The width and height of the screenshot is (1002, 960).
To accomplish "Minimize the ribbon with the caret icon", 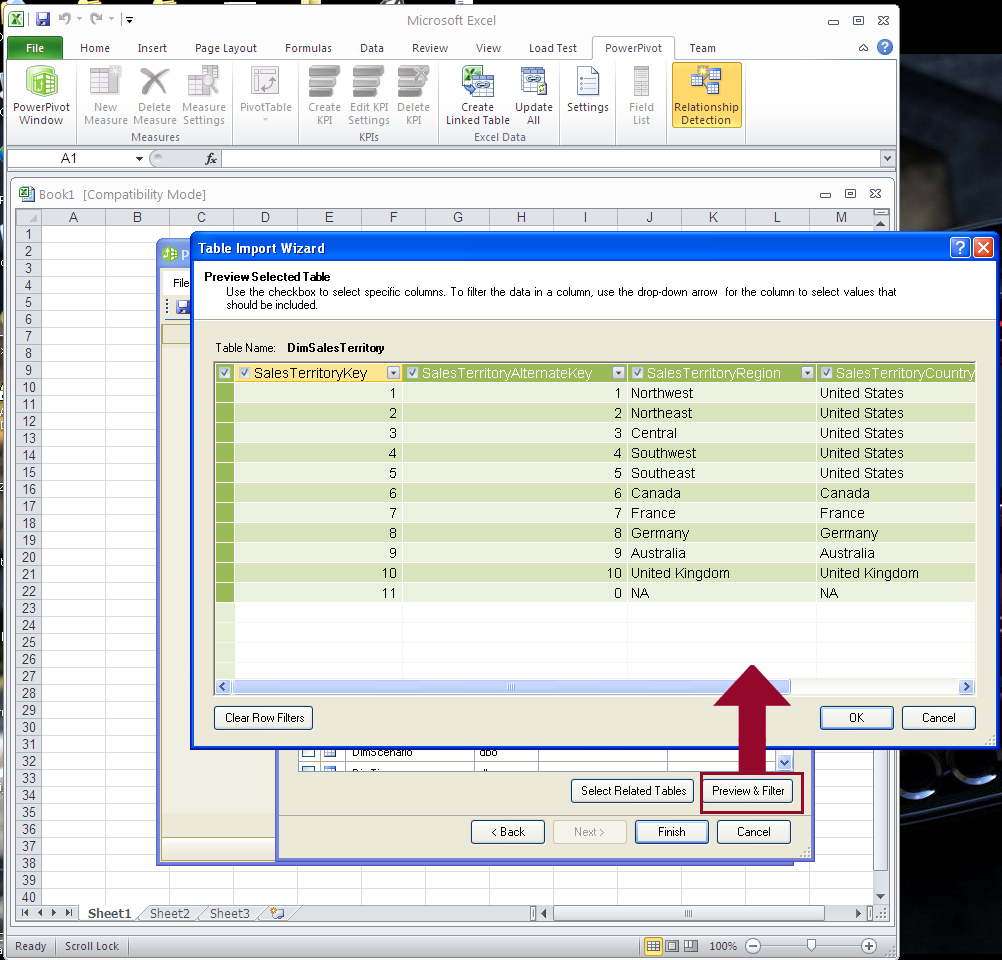I will 863,47.
